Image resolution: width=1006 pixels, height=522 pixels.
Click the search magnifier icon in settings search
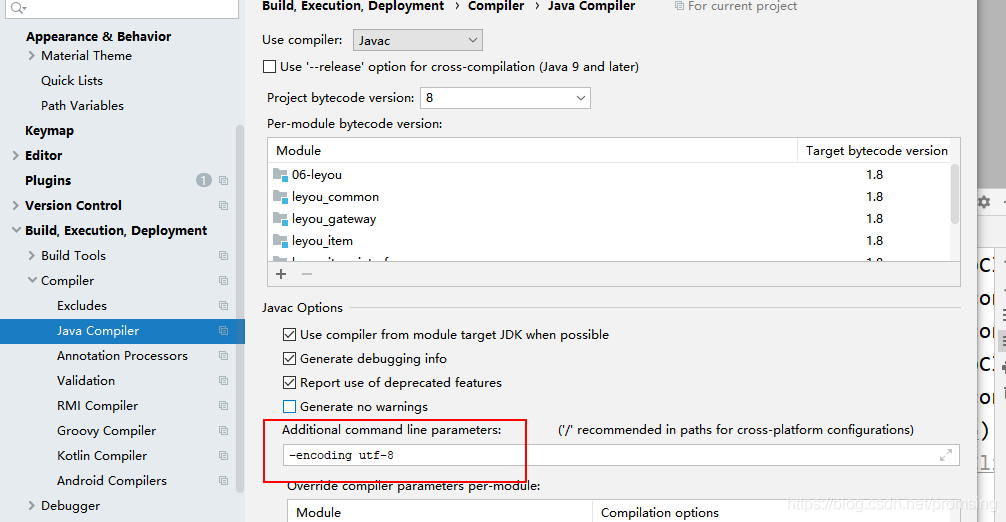[17, 9]
